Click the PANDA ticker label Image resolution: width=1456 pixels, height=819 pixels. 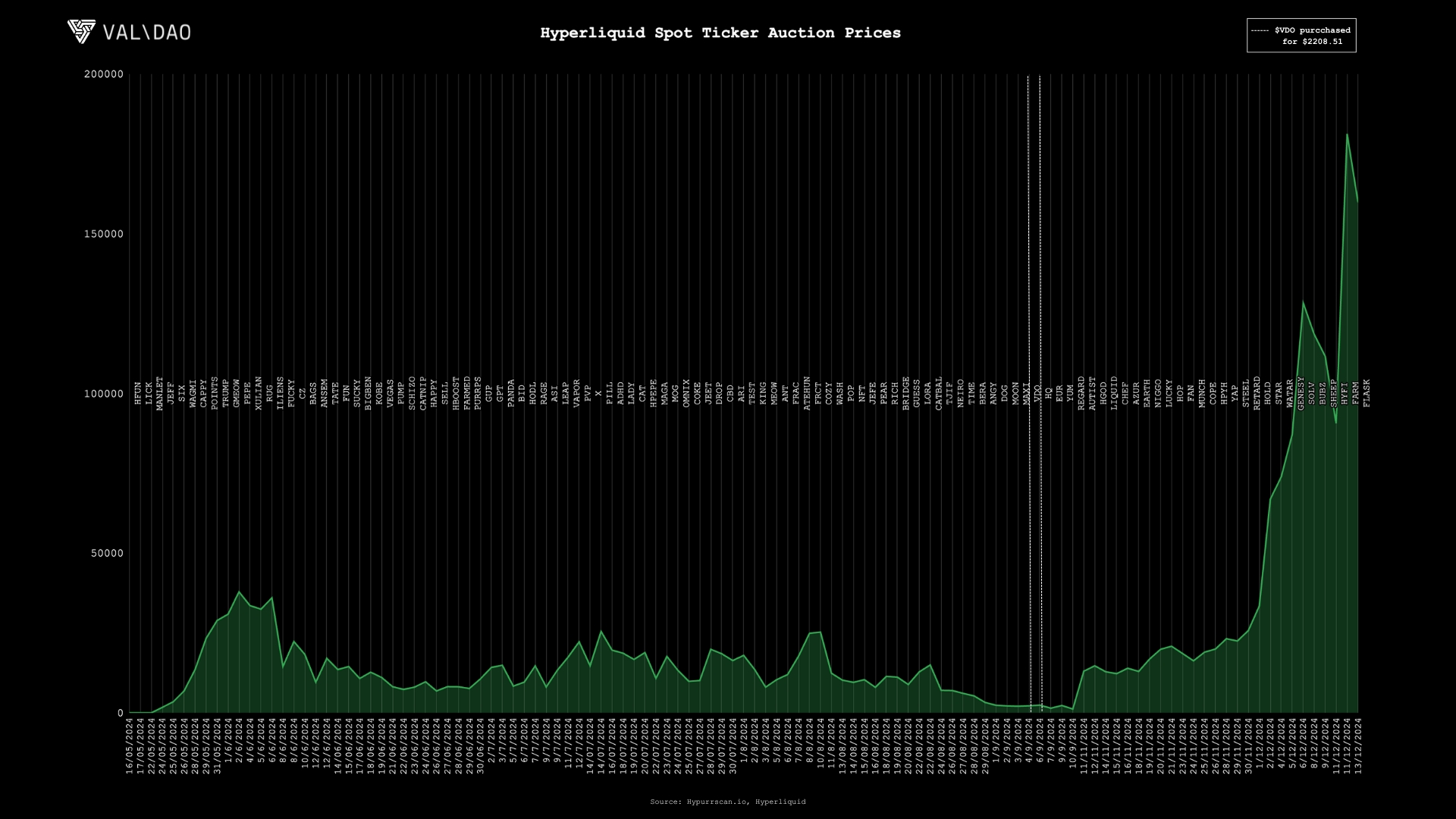[511, 394]
